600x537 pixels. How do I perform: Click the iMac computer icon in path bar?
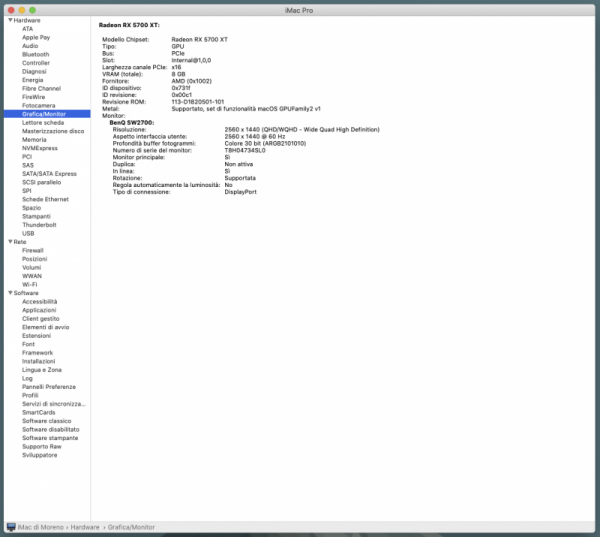coord(11,527)
